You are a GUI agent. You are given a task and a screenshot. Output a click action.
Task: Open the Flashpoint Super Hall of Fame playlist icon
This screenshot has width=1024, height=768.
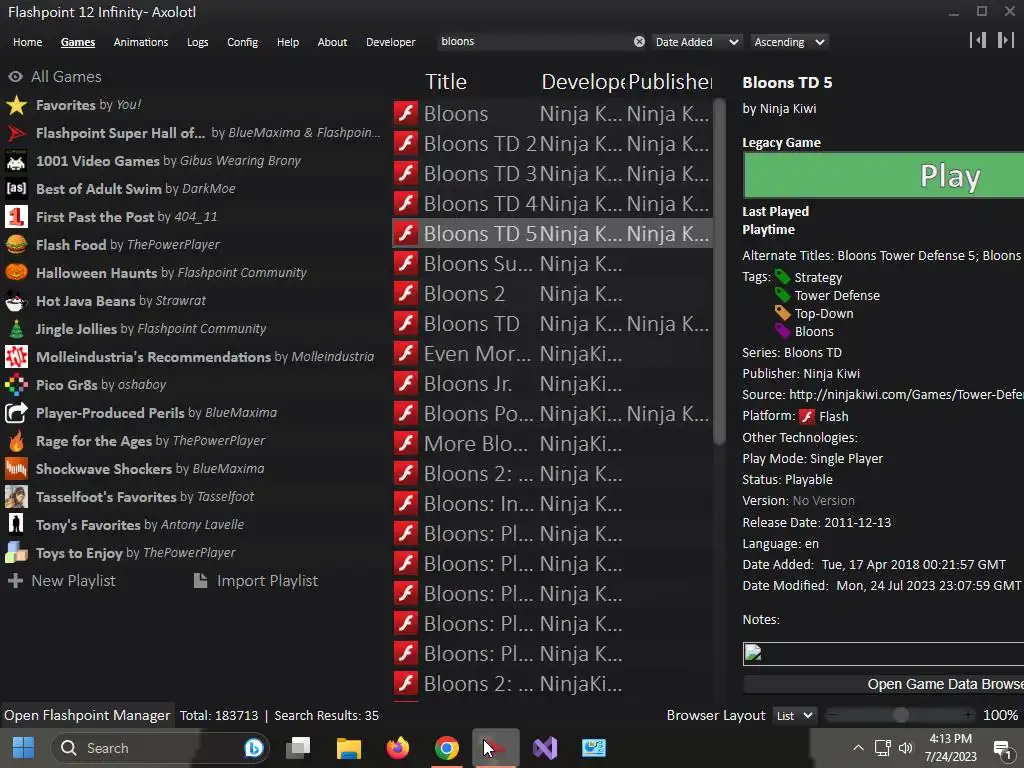point(16,133)
